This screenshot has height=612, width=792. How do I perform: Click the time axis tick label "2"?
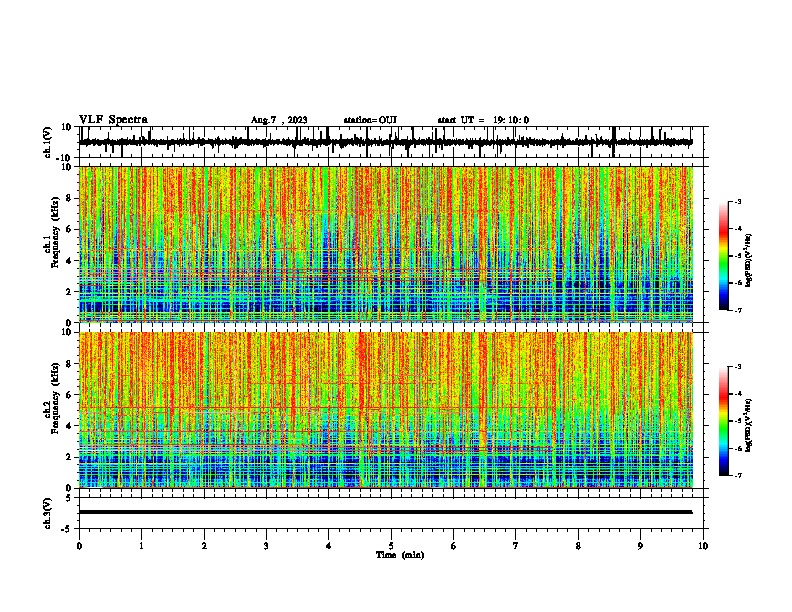pyautogui.click(x=204, y=546)
